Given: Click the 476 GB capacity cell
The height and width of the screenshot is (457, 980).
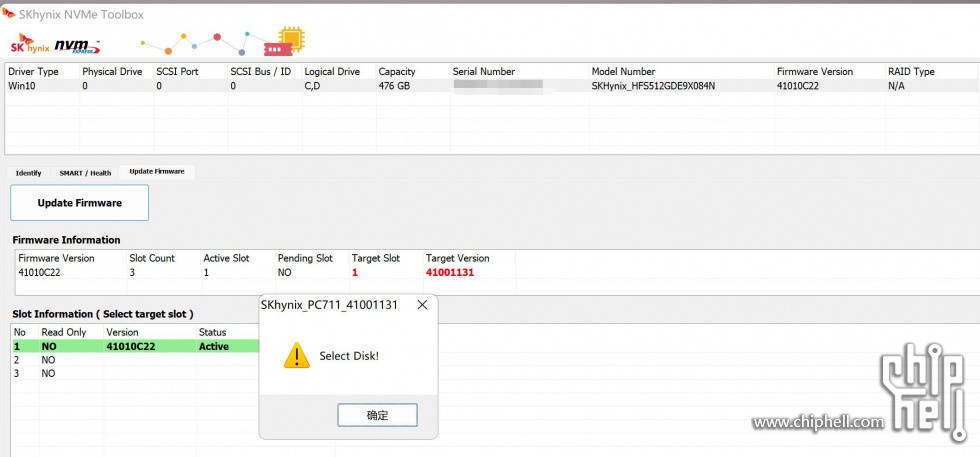Looking at the screenshot, I should (394, 86).
